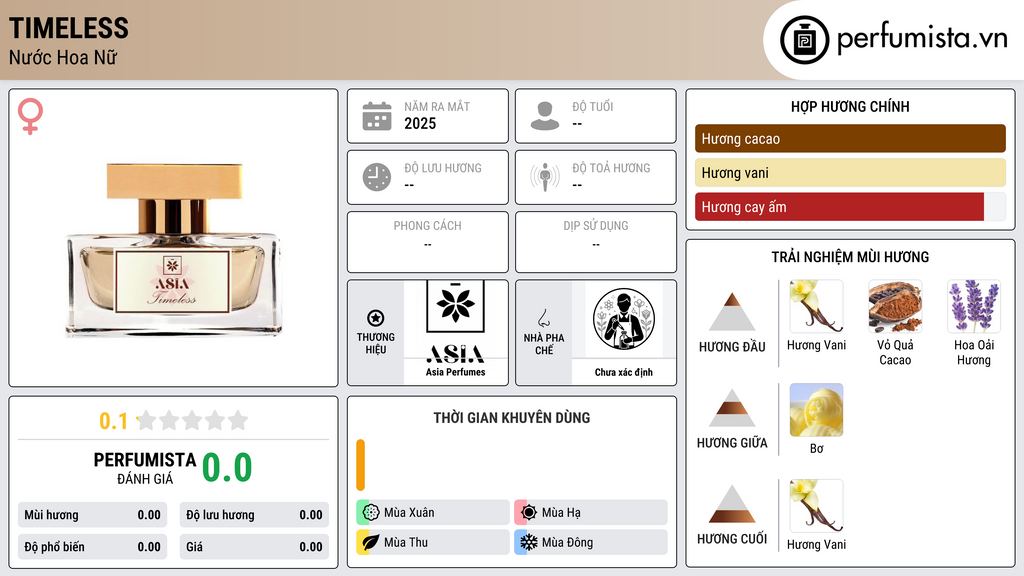Viewport: 1024px width, 576px height.
Task: Click the Asia Perfumes brand name label
Action: 455,372
